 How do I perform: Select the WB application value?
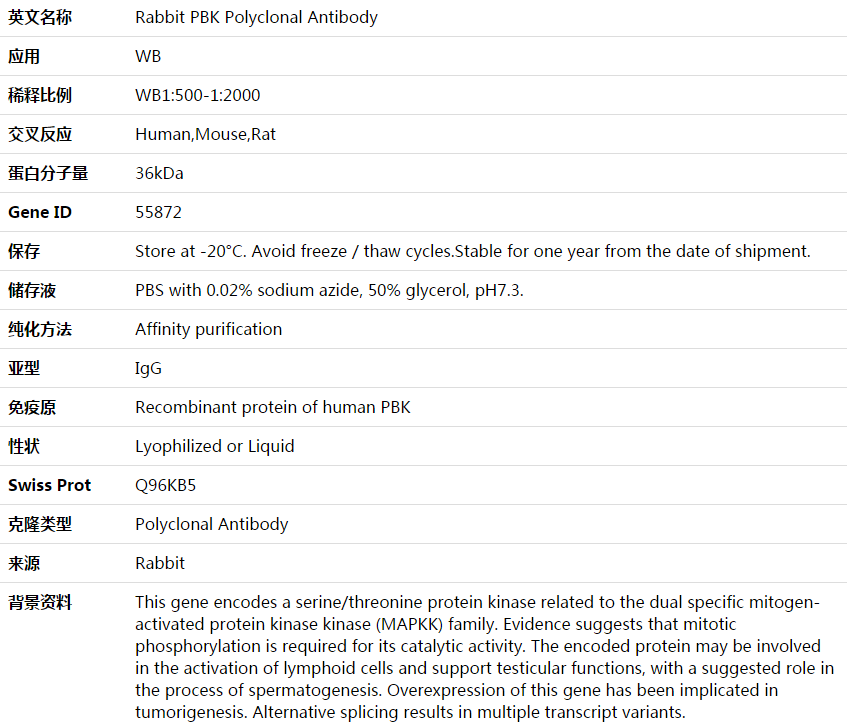point(148,56)
